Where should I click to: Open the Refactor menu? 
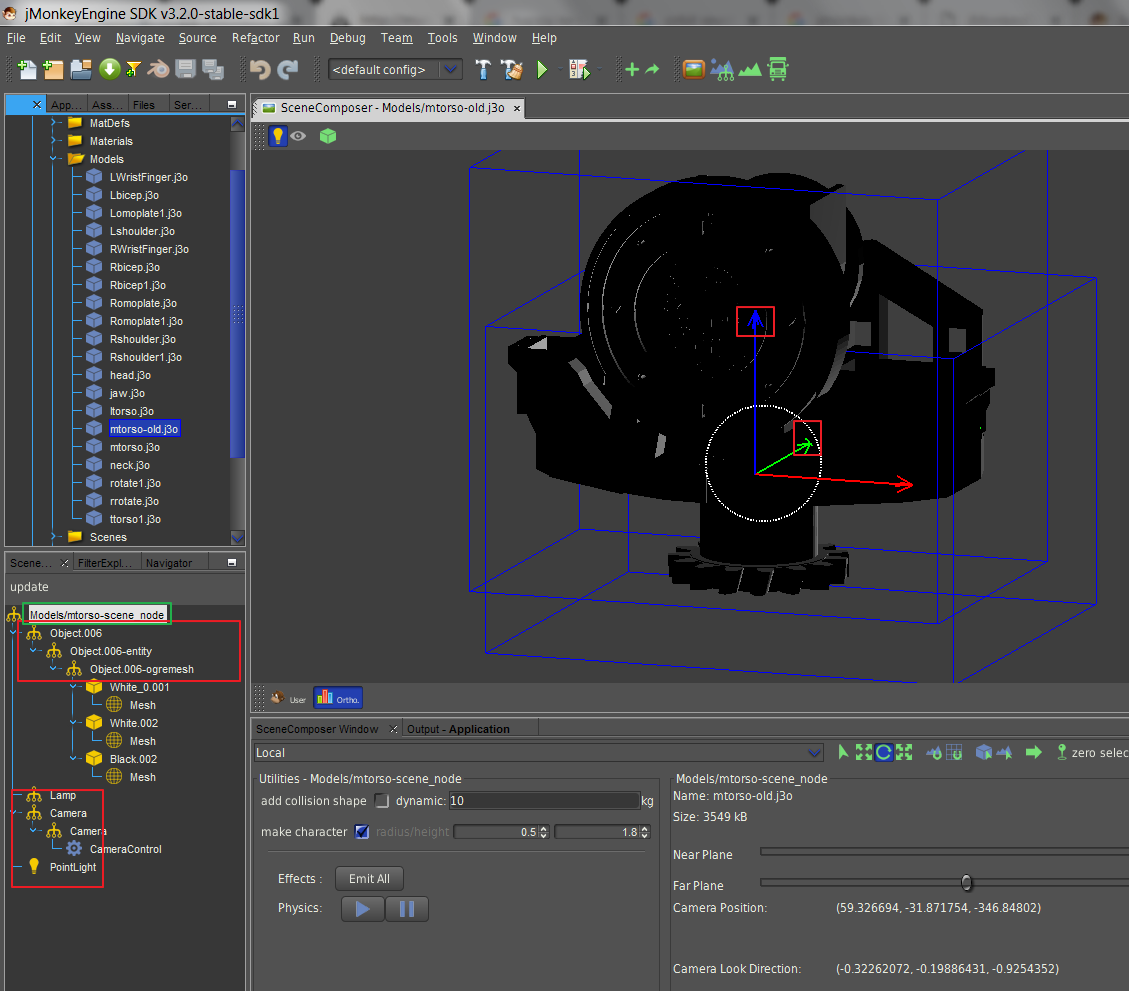click(255, 37)
